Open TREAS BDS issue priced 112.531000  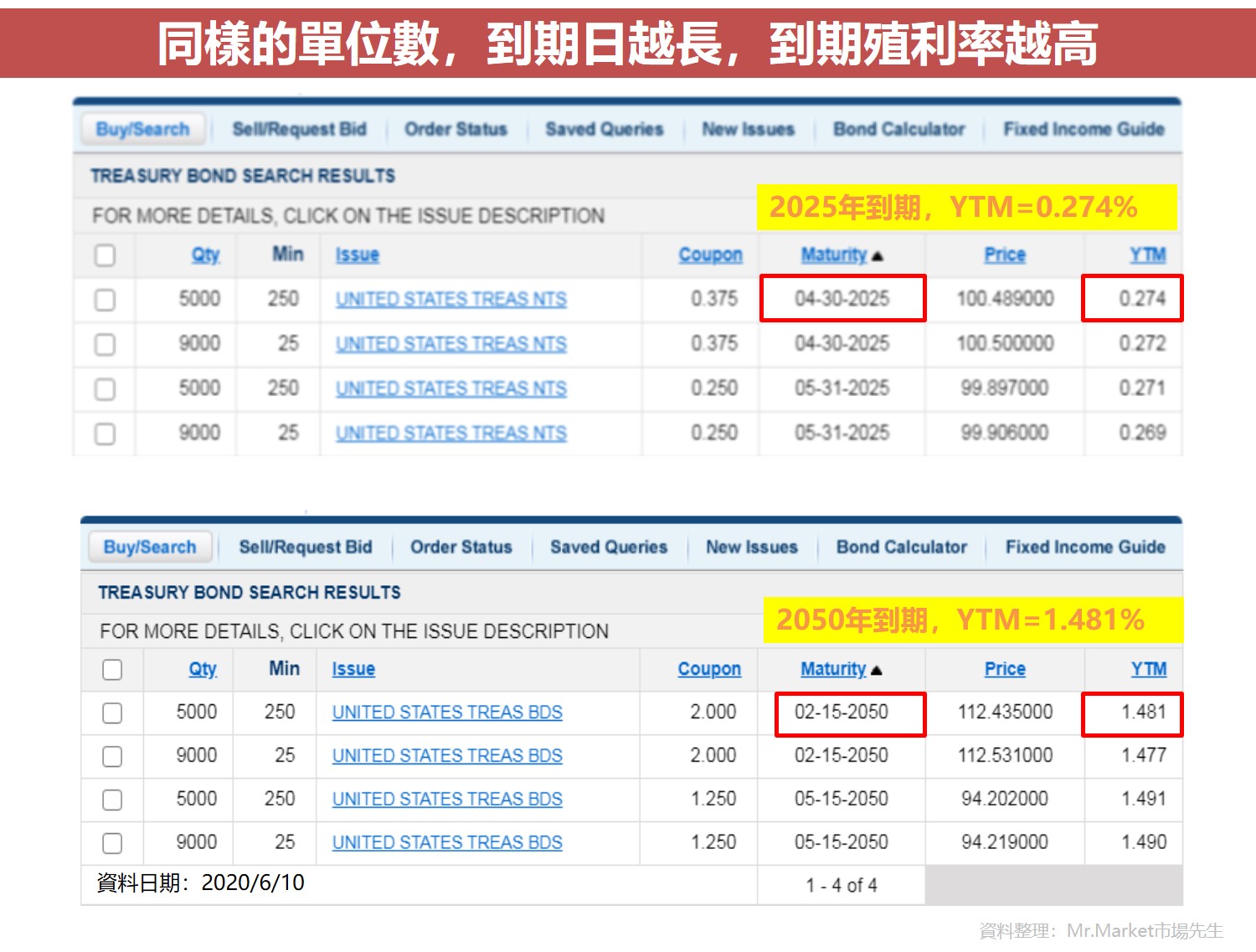click(x=447, y=756)
